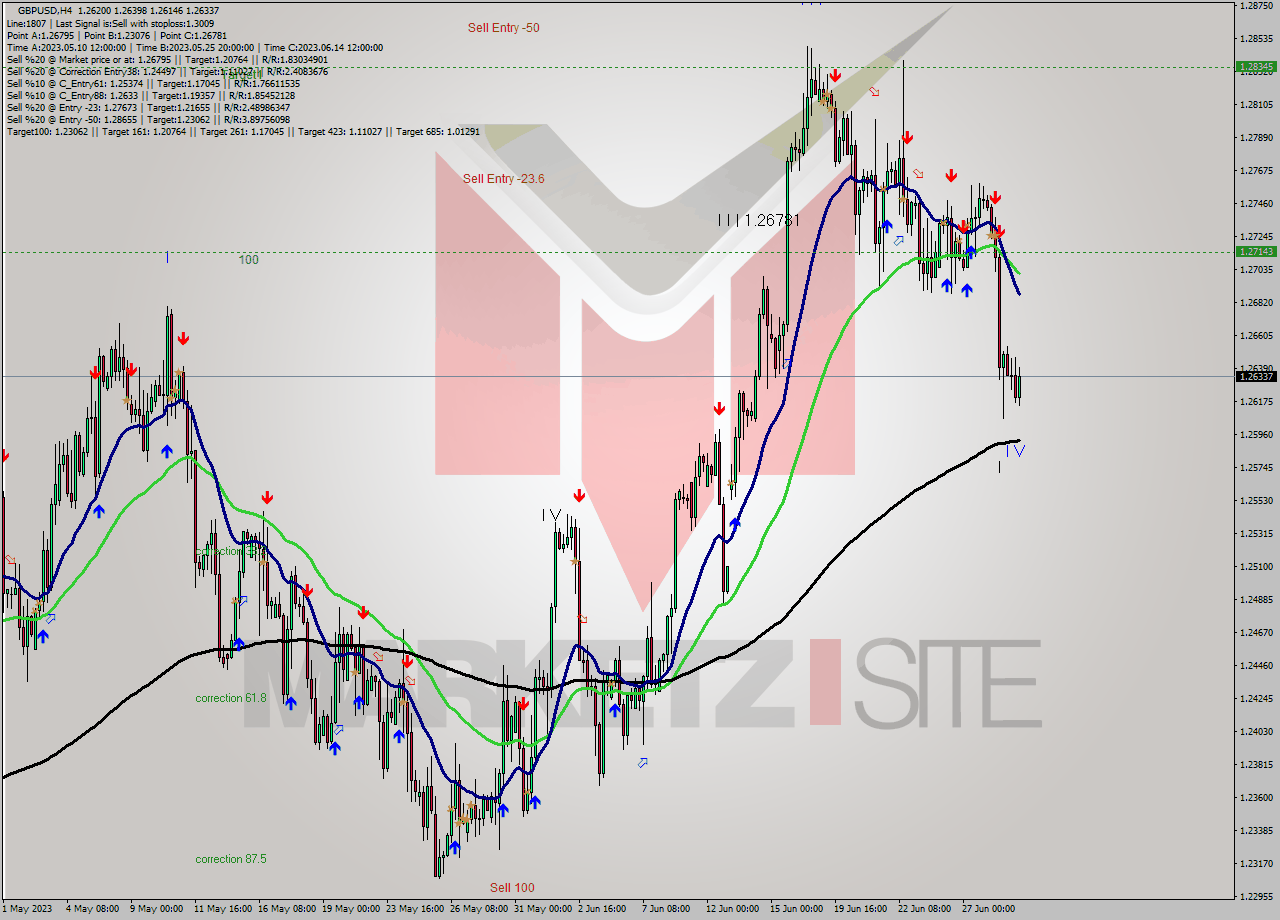Click 'Sell %20 @ Market price' line
Viewport: 1280px width, 920px height.
pyautogui.click(x=167, y=59)
